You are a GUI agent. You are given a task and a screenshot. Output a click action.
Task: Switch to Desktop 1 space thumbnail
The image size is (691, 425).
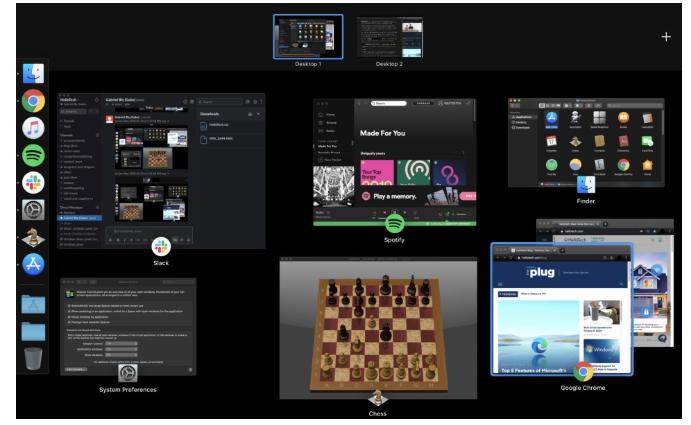click(308, 37)
